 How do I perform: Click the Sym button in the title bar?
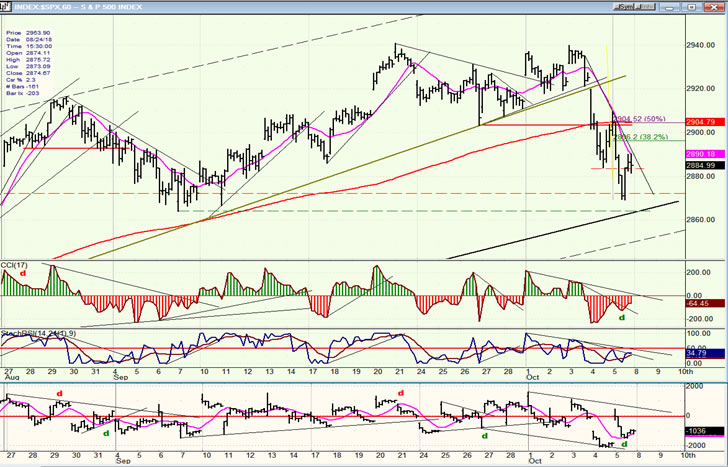pyautogui.click(x=626, y=7)
